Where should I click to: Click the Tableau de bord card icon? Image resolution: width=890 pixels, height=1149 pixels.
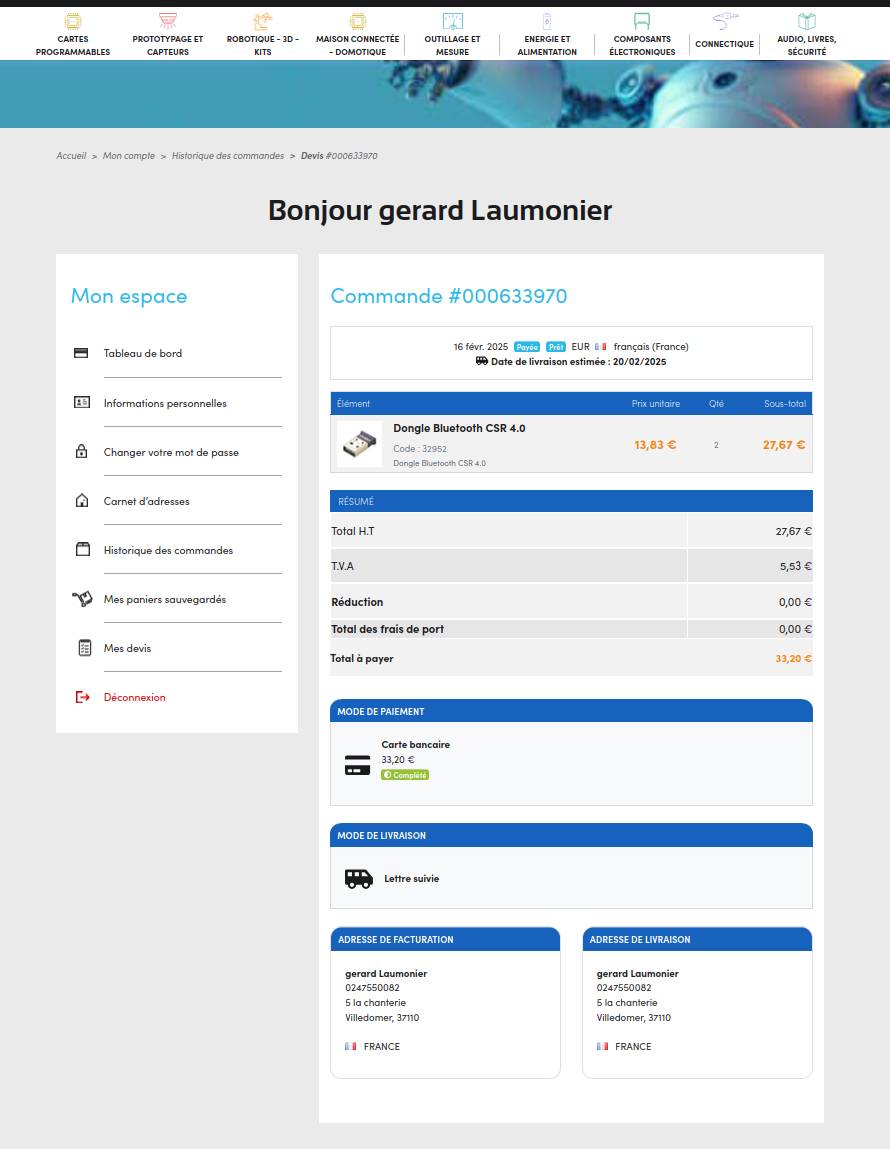pos(81,353)
